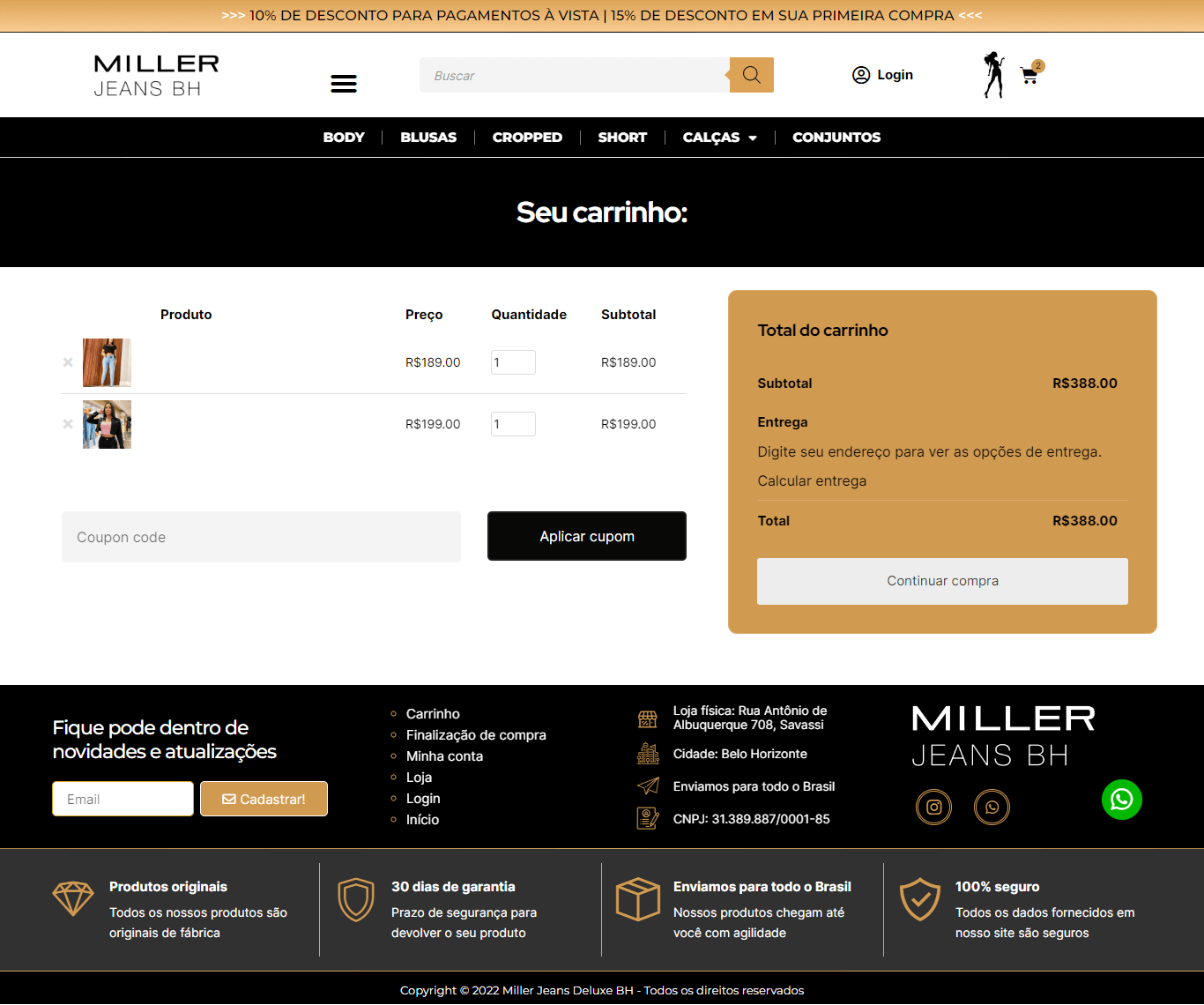The width and height of the screenshot is (1204, 1005).
Task: Remove the R$199.00 product from cart
Action: [x=68, y=424]
